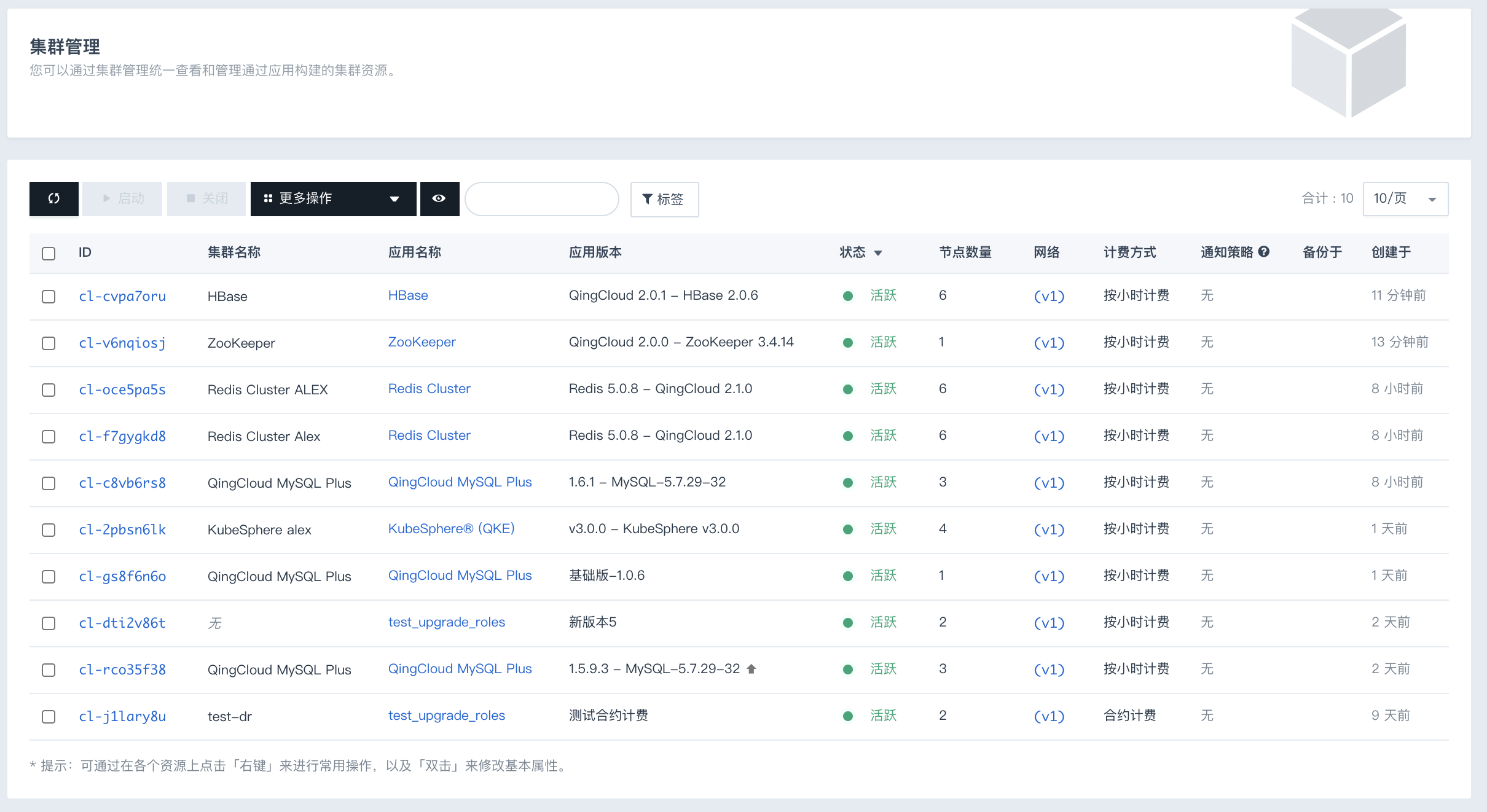Tick the checkbox for cl-2pbsn6lk
The width and height of the screenshot is (1487, 812).
tap(49, 529)
